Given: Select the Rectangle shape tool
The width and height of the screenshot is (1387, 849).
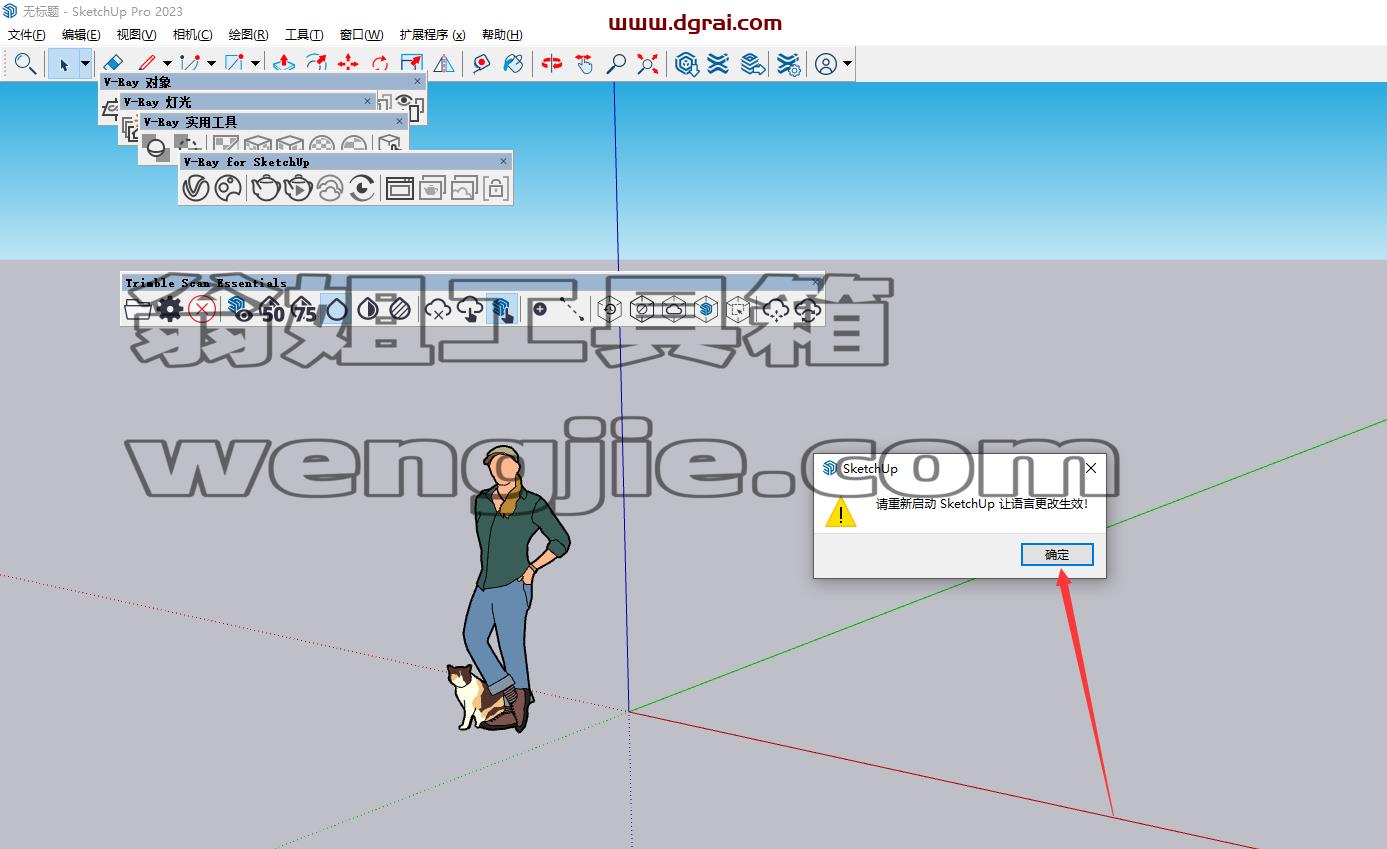Looking at the screenshot, I should point(234,63).
